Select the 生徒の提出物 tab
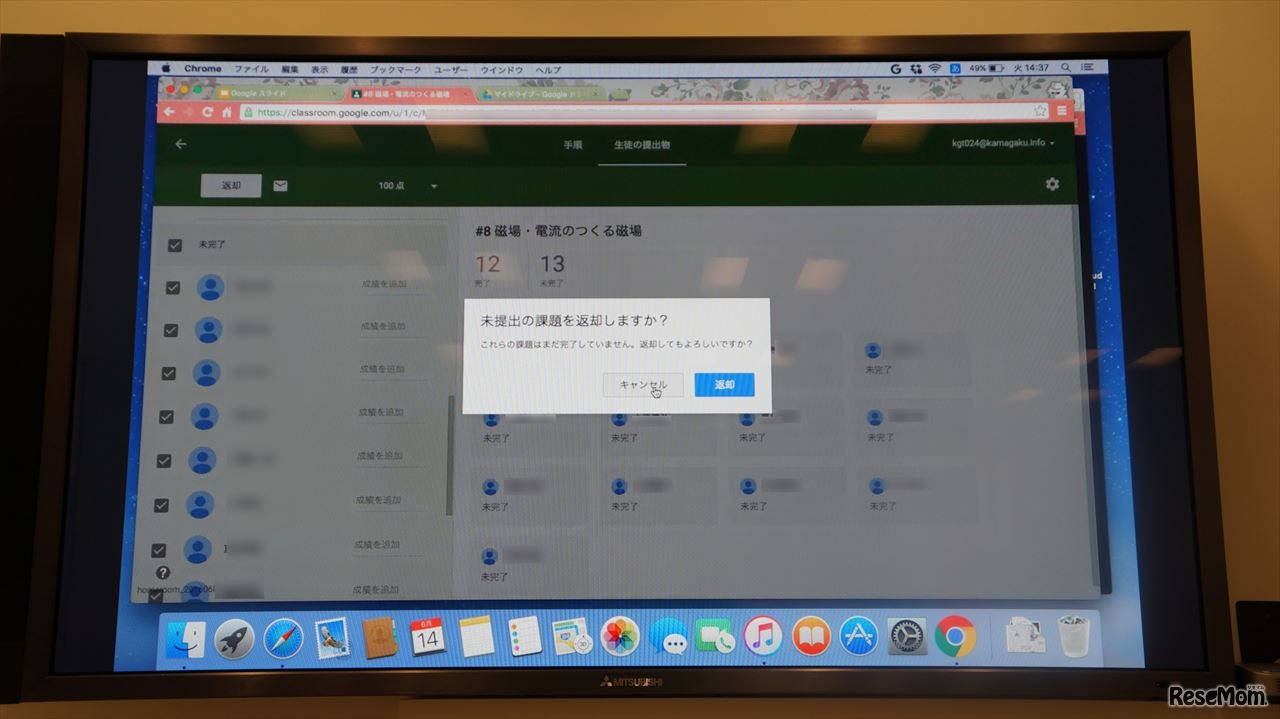The height and width of the screenshot is (719, 1280). pyautogui.click(x=643, y=146)
